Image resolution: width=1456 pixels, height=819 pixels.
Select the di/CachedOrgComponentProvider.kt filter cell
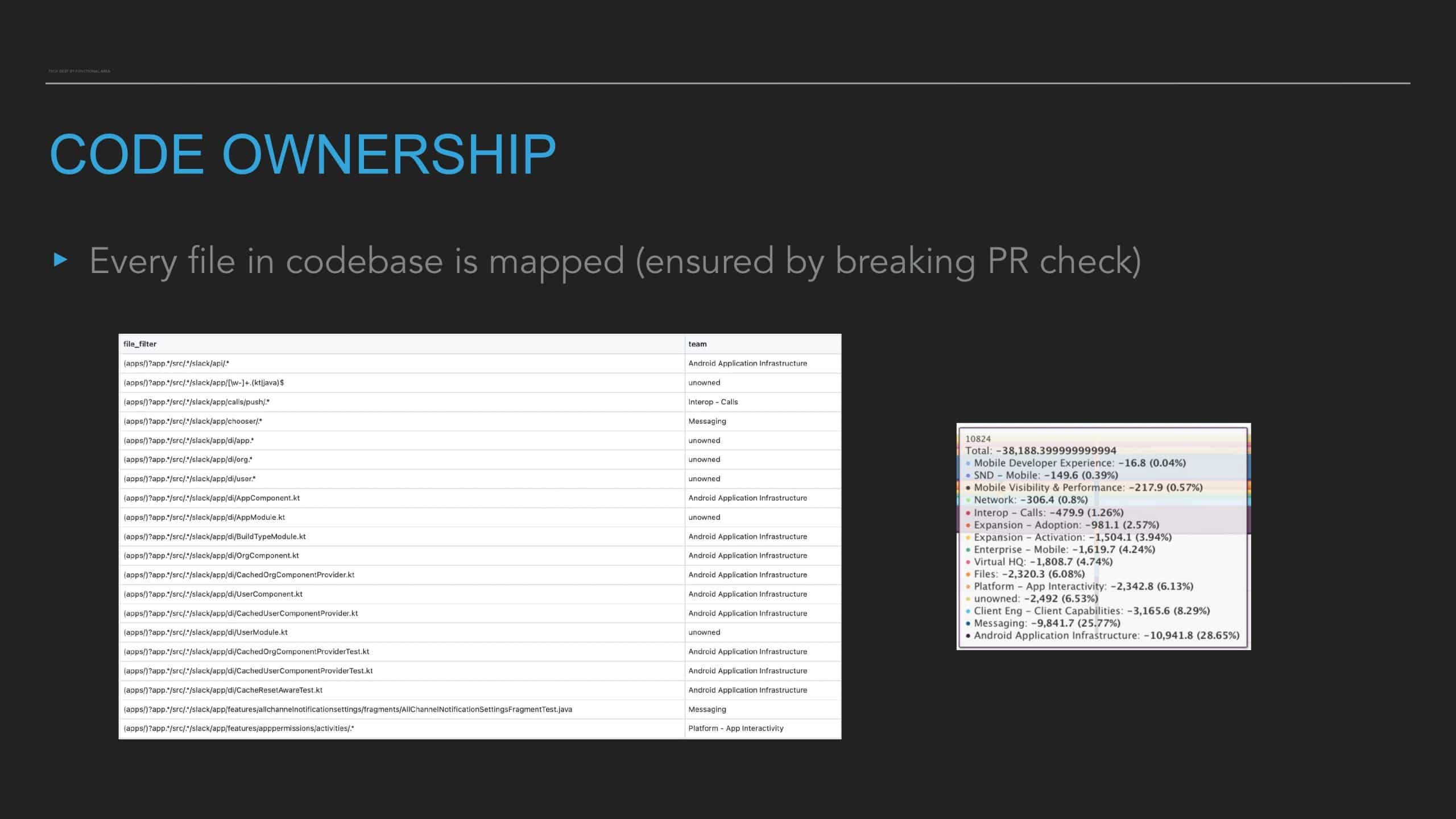point(402,575)
